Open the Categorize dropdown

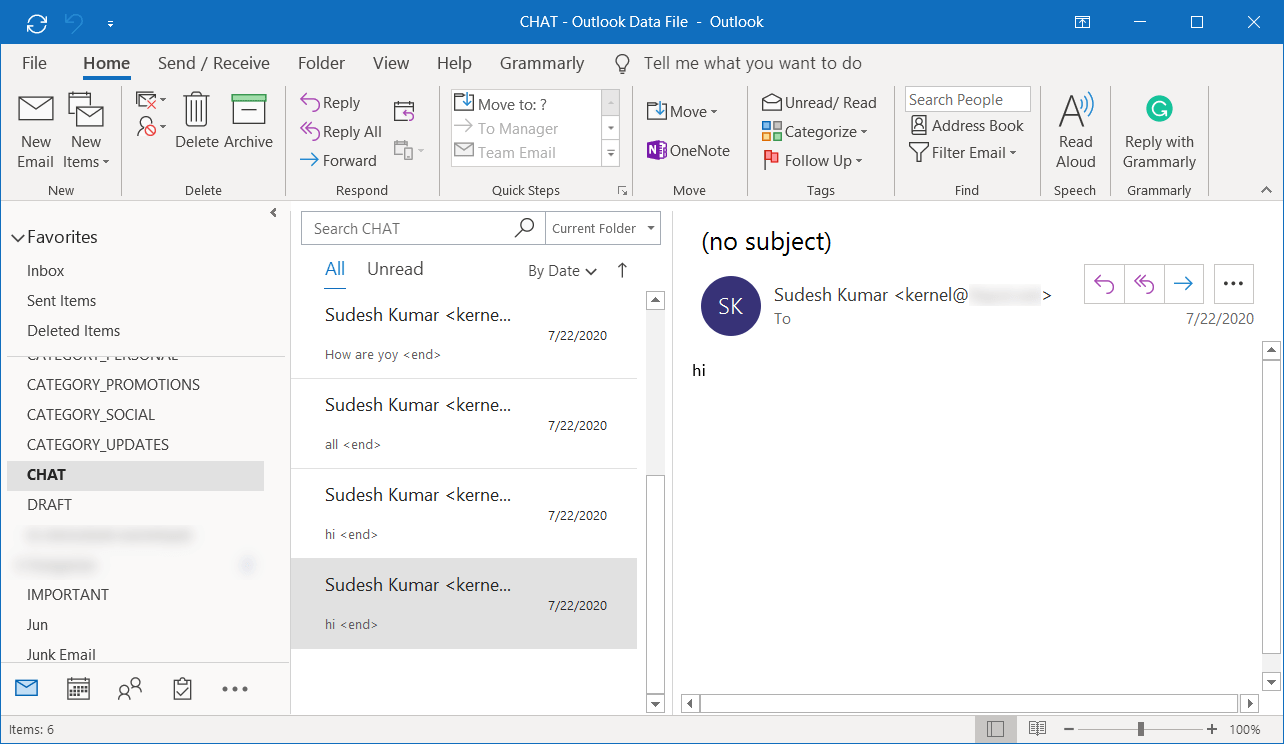coord(815,132)
